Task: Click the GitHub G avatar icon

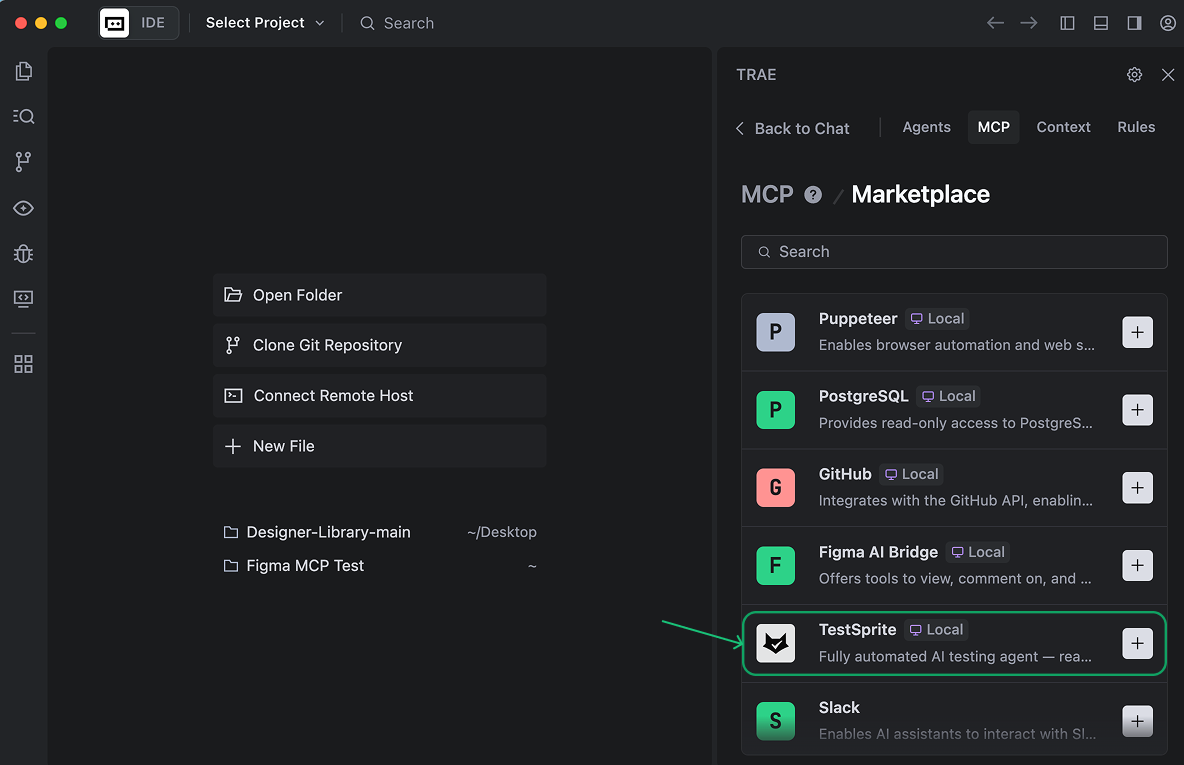Action: (775, 488)
